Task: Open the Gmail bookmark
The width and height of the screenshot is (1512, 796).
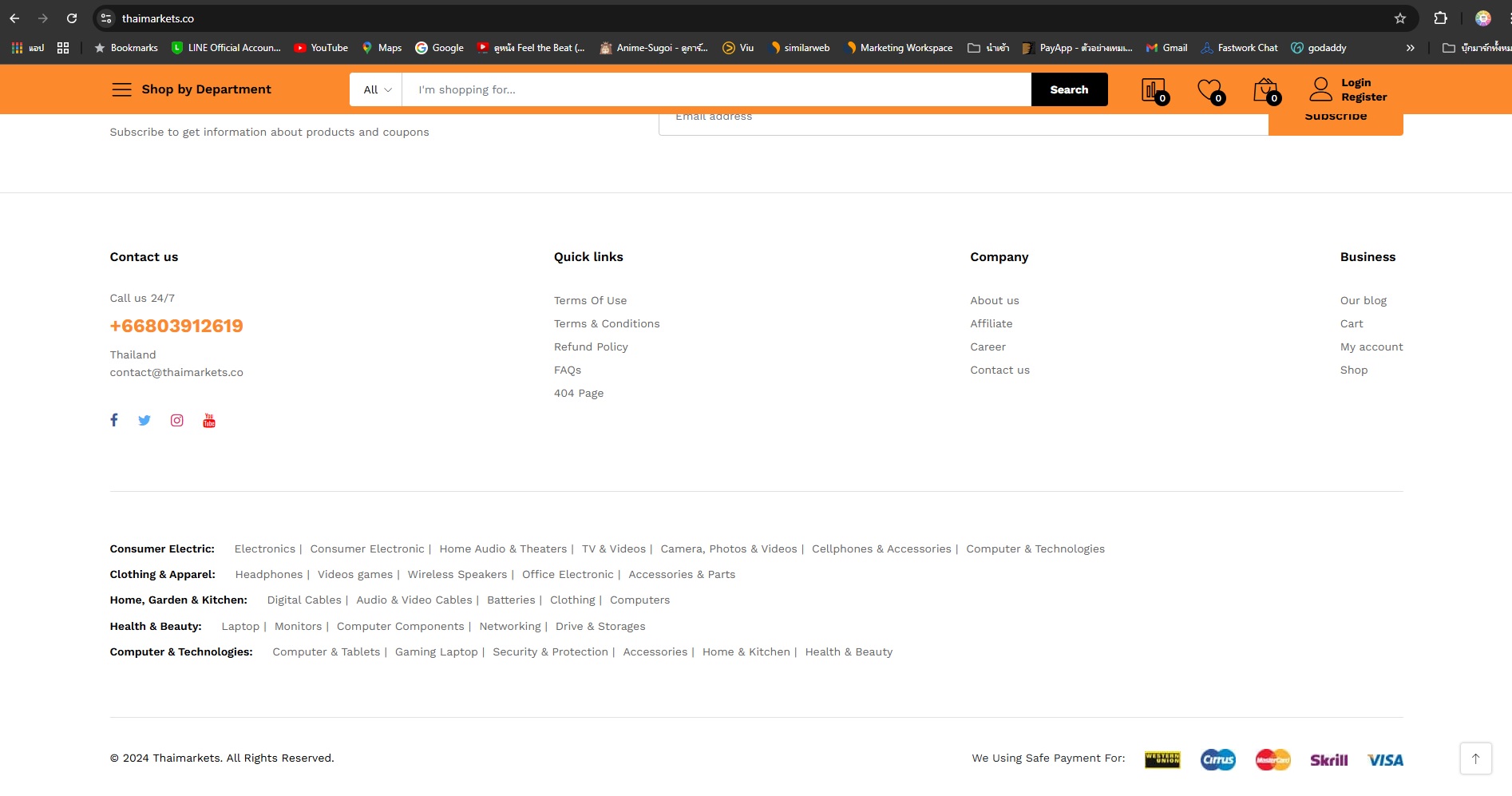Action: click(x=1166, y=48)
